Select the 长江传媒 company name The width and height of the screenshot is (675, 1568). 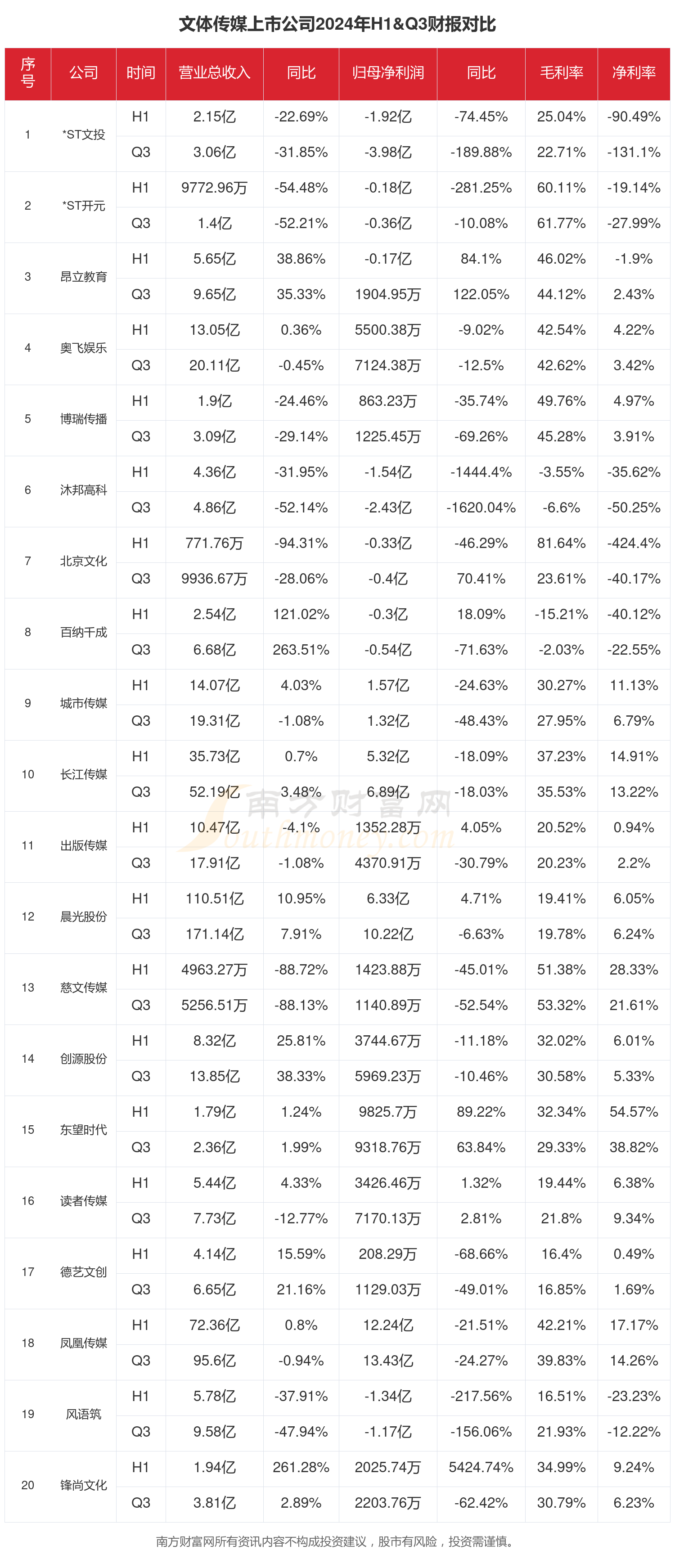point(83,774)
